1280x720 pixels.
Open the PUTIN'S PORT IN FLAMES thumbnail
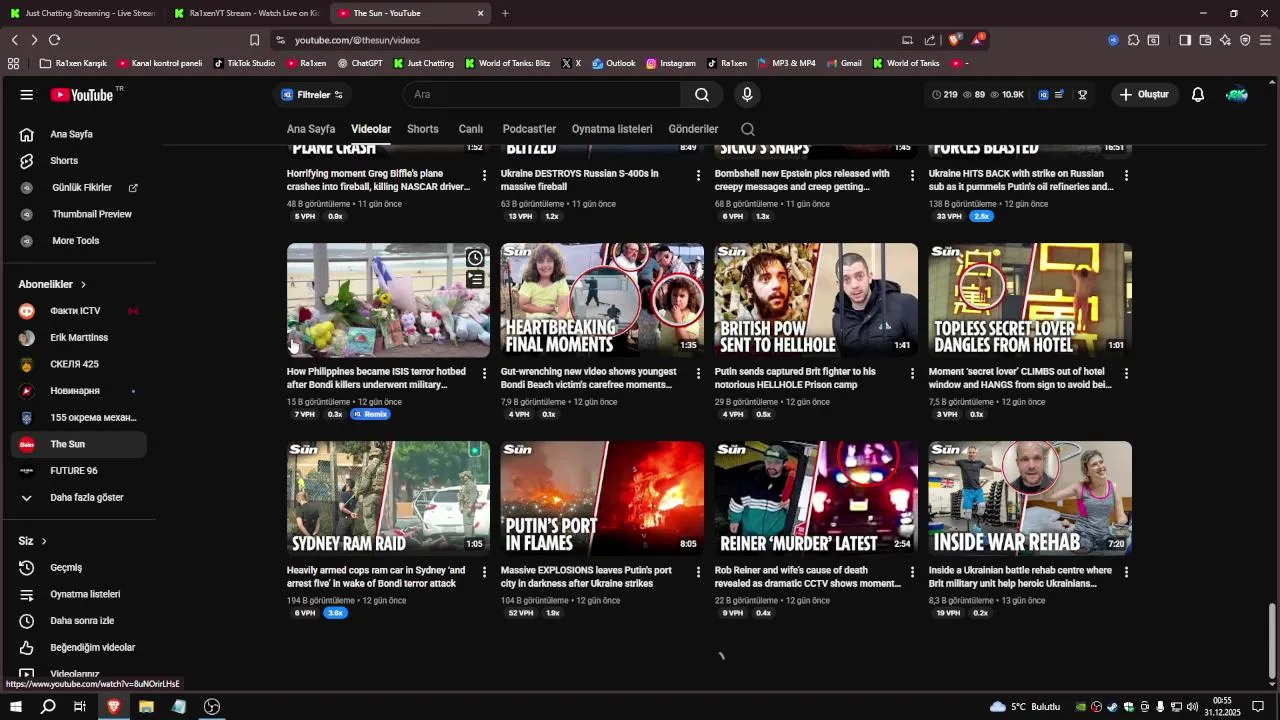point(602,499)
